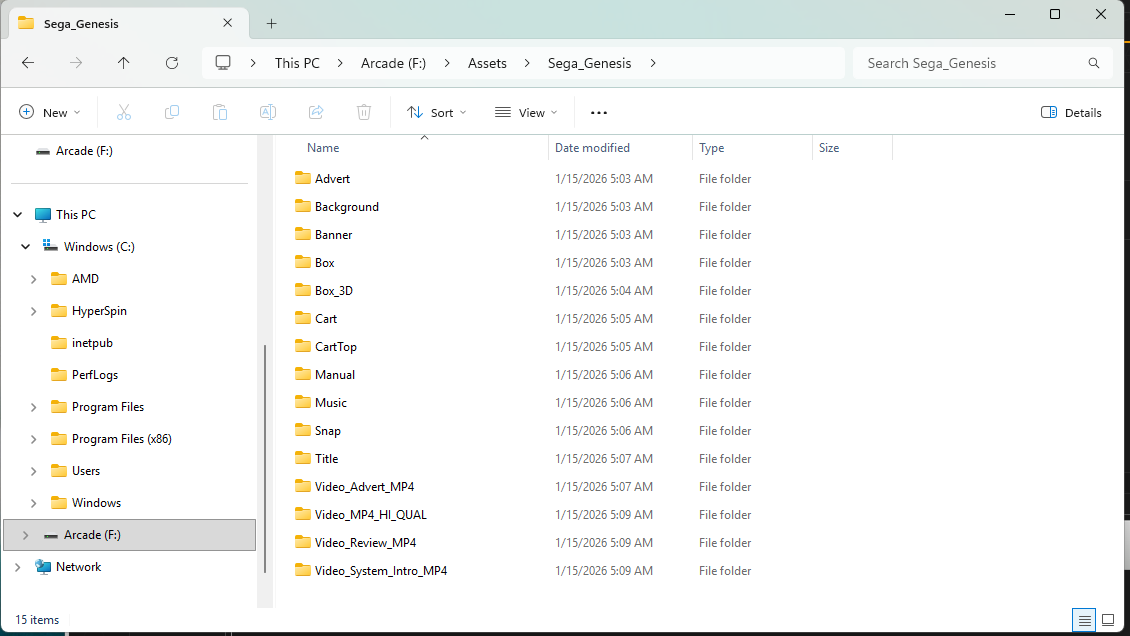
Task: Click Assets in the breadcrumb path
Action: (x=487, y=63)
